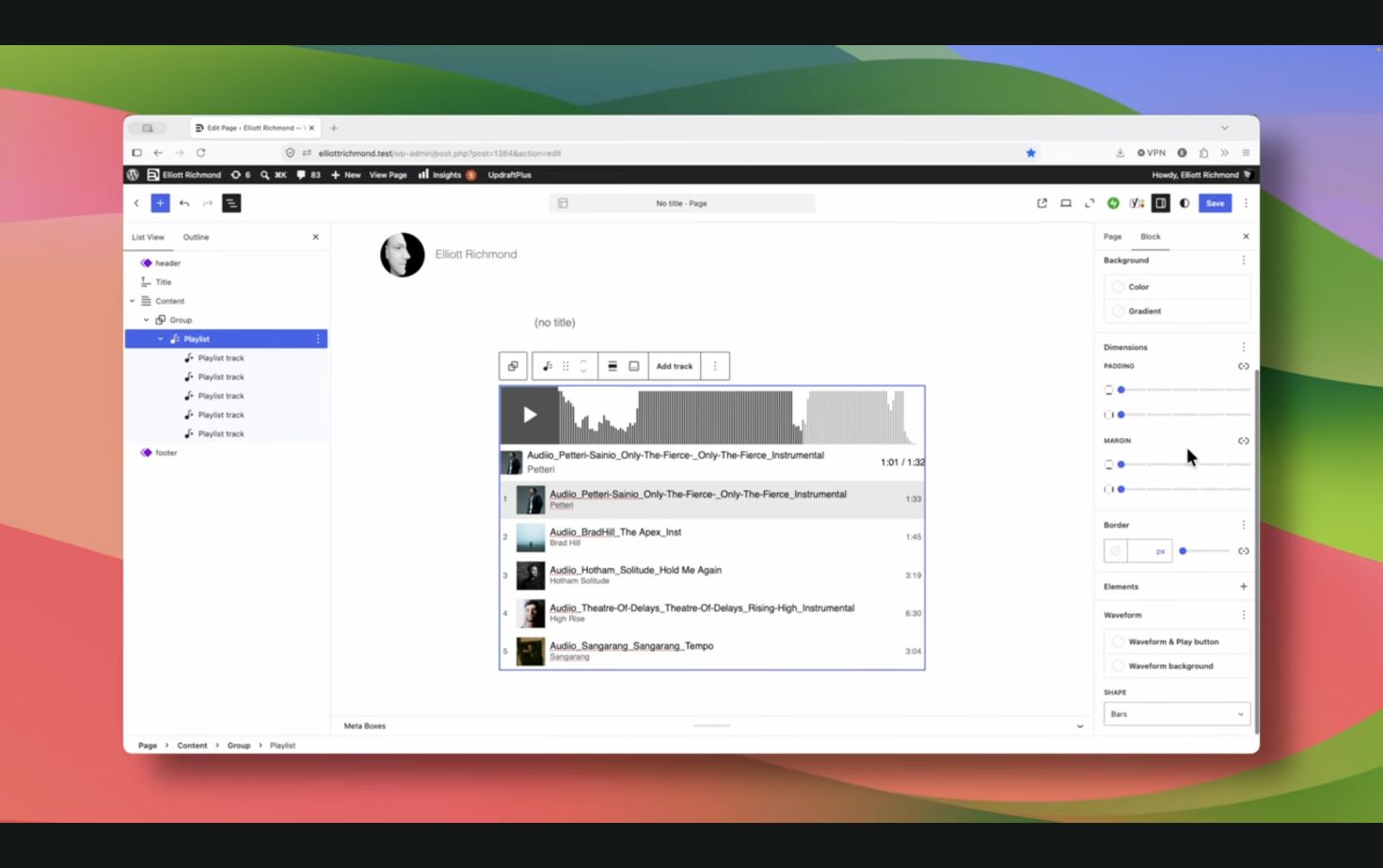This screenshot has width=1383, height=868.
Task: Select the footer item in list view
Action: (167, 452)
